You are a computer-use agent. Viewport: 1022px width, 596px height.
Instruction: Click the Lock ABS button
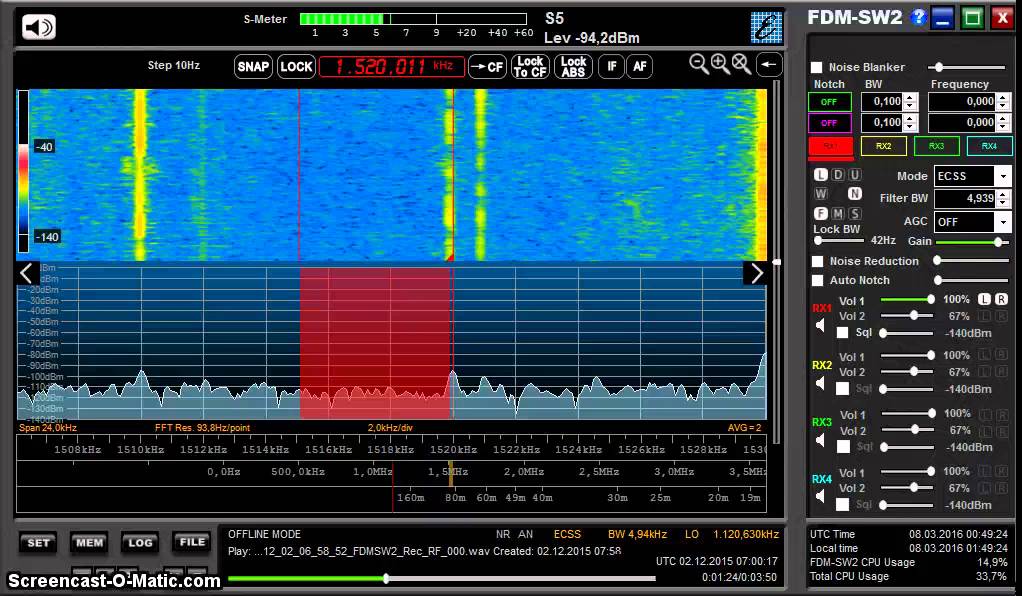pyautogui.click(x=573, y=67)
